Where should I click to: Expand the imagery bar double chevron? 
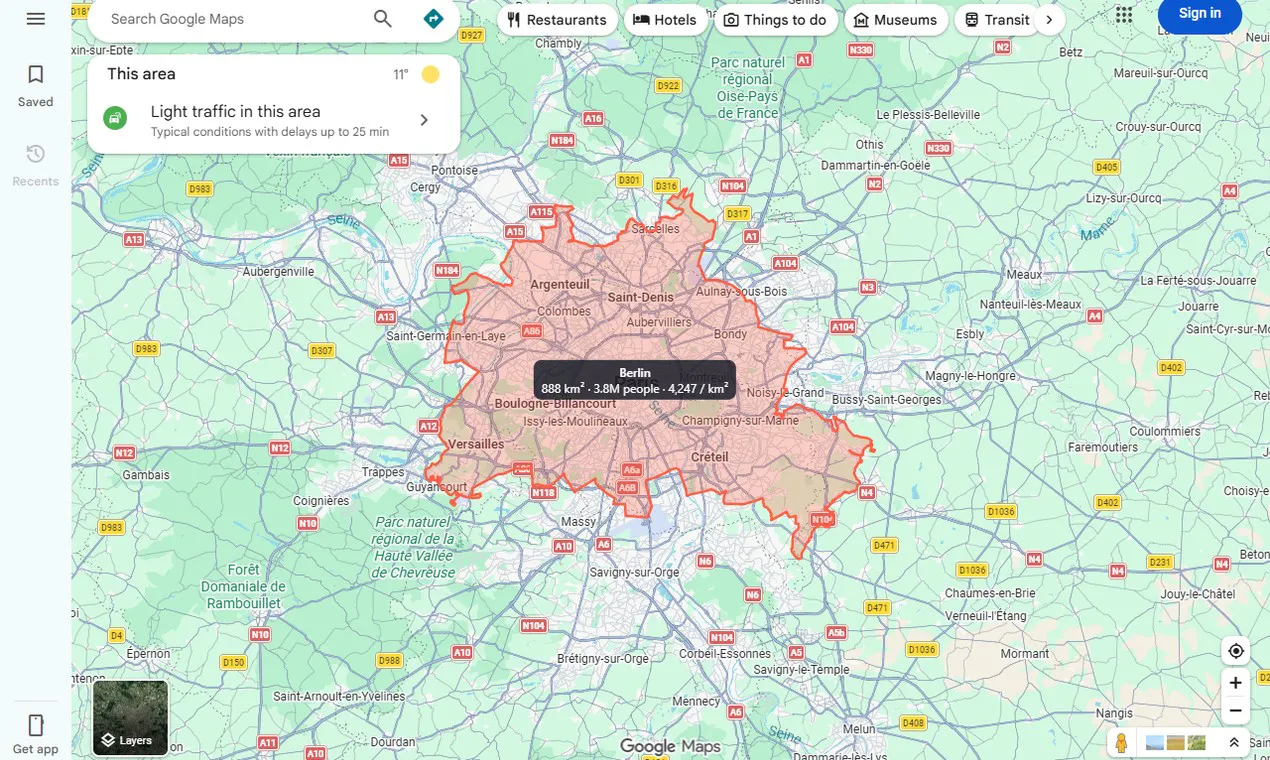[x=1234, y=743]
